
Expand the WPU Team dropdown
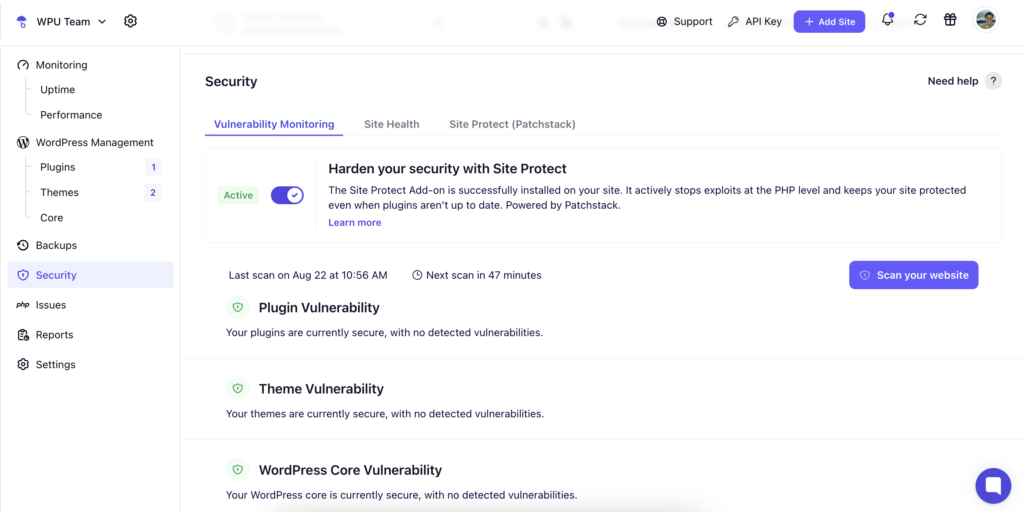[x=102, y=22]
